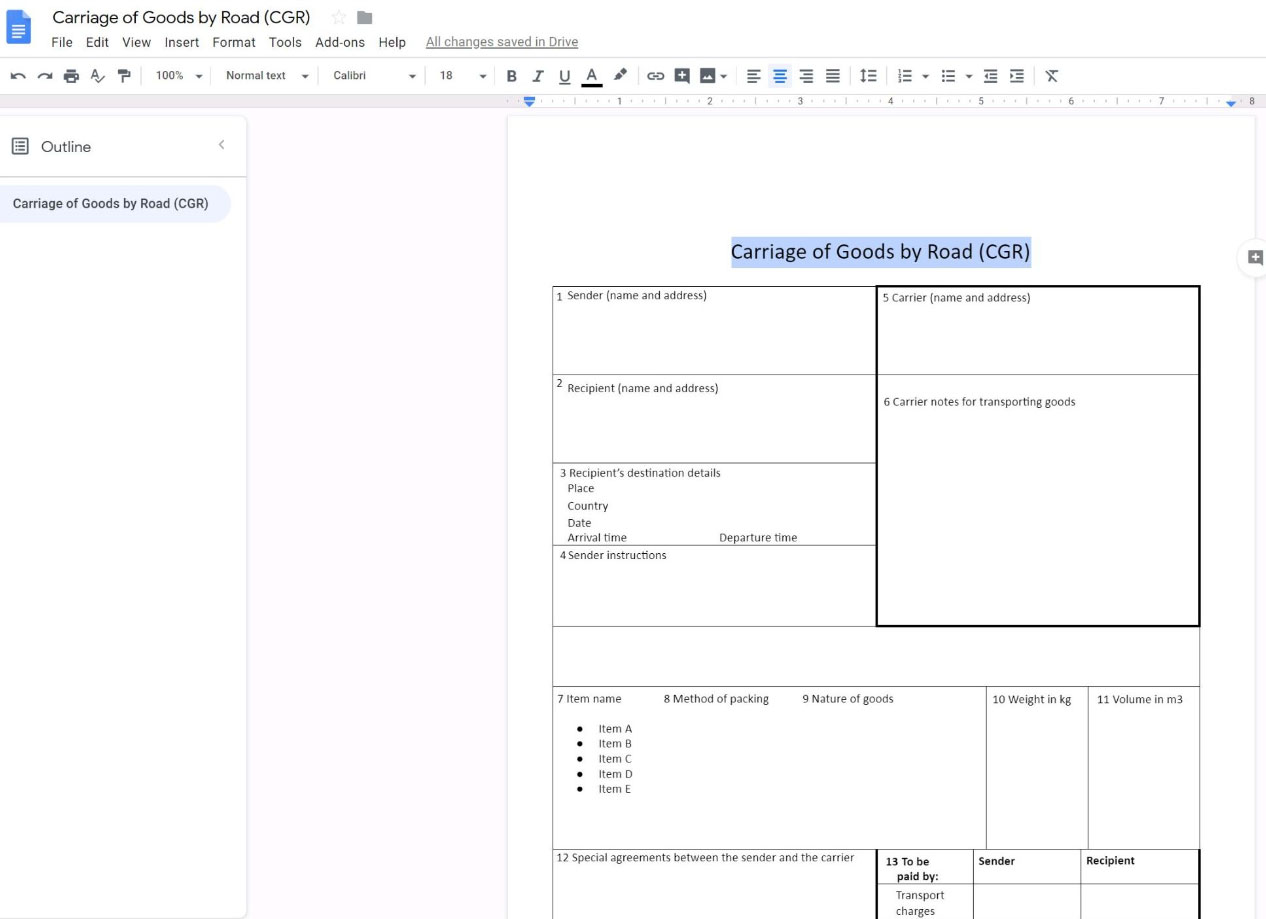Open bulleted list style dropdown arrow
Viewport: 1266px width, 919px height.
968,76
